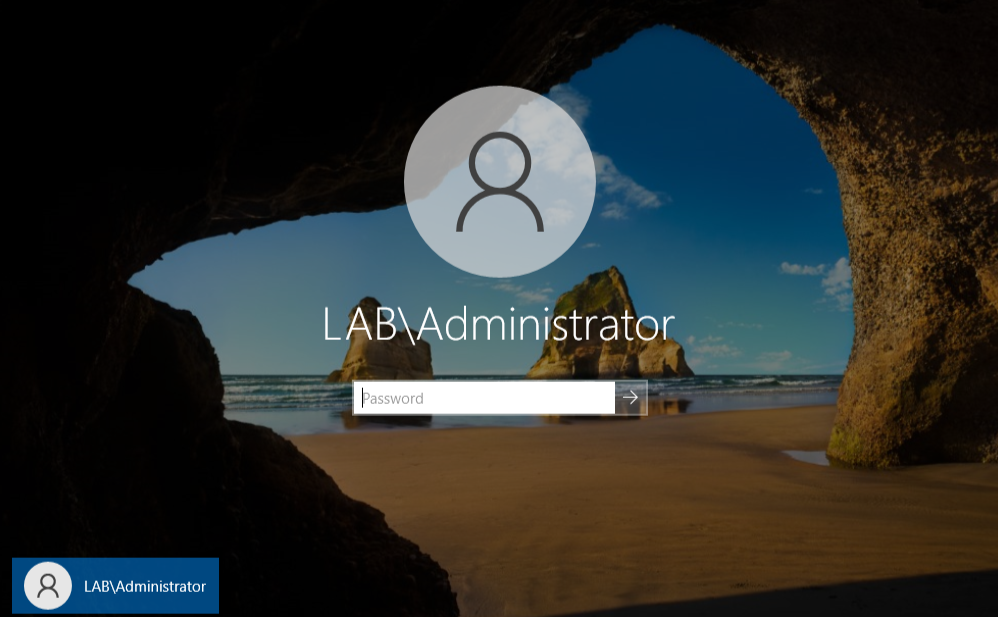Click the large LAB\Administrator heading
This screenshot has height=617, width=998.
(x=499, y=325)
